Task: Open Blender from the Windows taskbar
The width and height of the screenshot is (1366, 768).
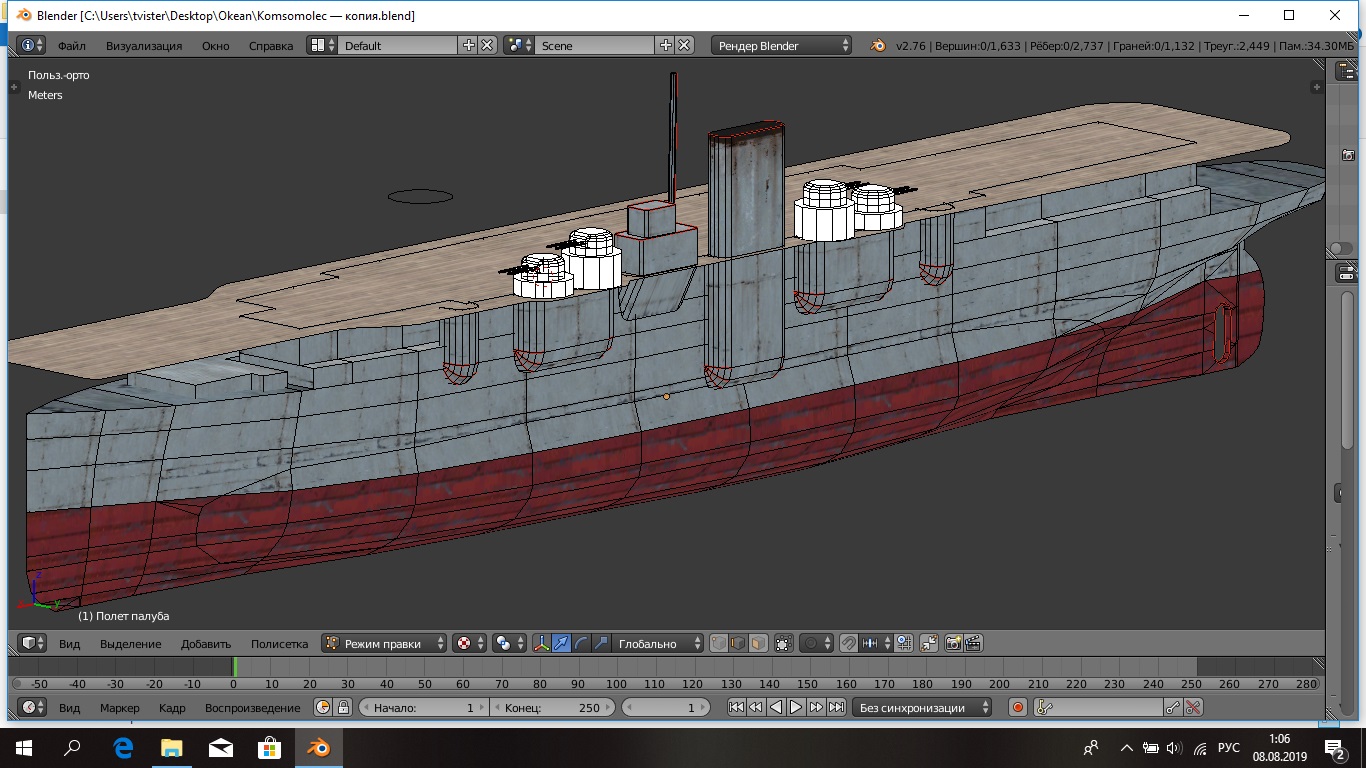Action: 319,747
